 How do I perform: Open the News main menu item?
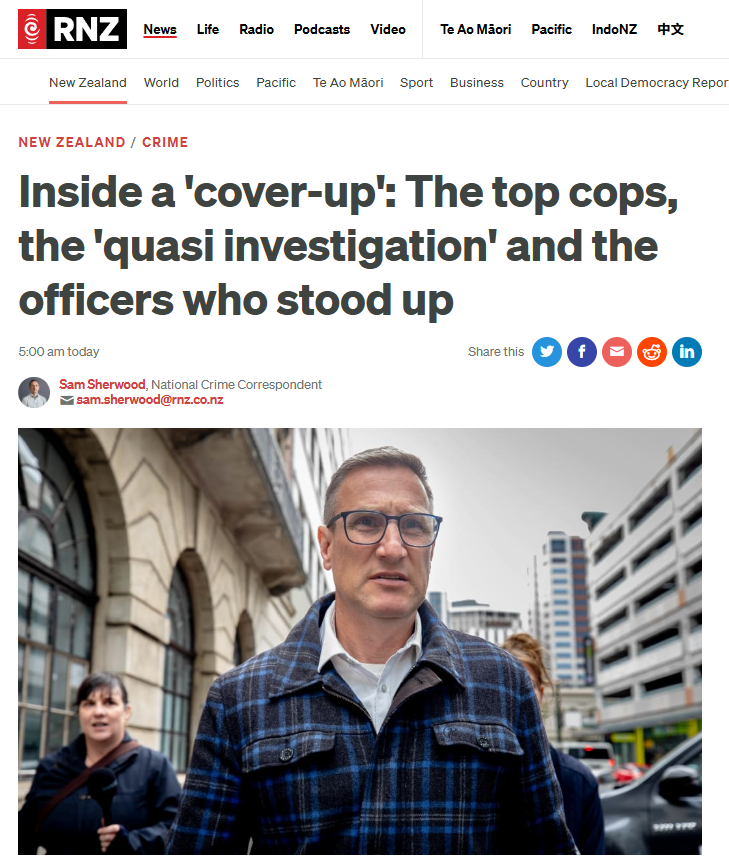pyautogui.click(x=160, y=30)
